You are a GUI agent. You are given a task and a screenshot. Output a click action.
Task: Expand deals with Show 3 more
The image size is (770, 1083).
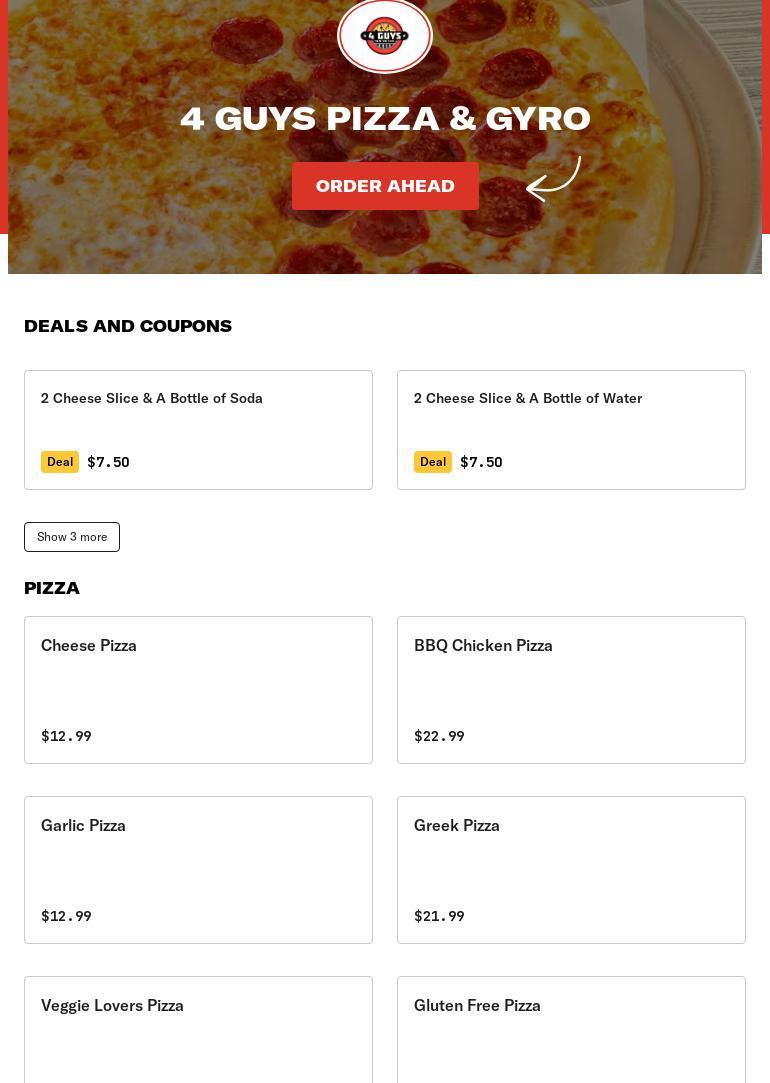point(72,537)
